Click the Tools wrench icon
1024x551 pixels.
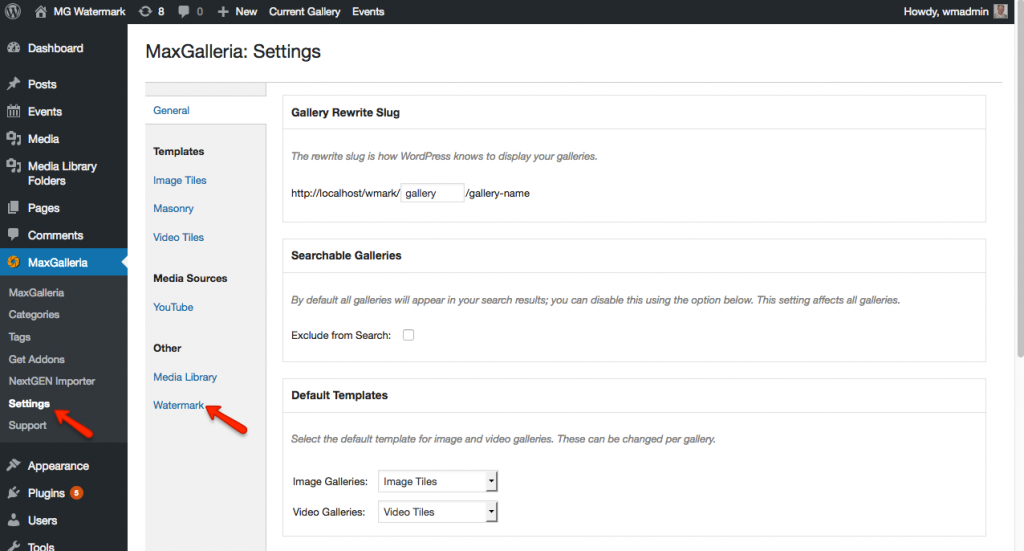(14, 545)
